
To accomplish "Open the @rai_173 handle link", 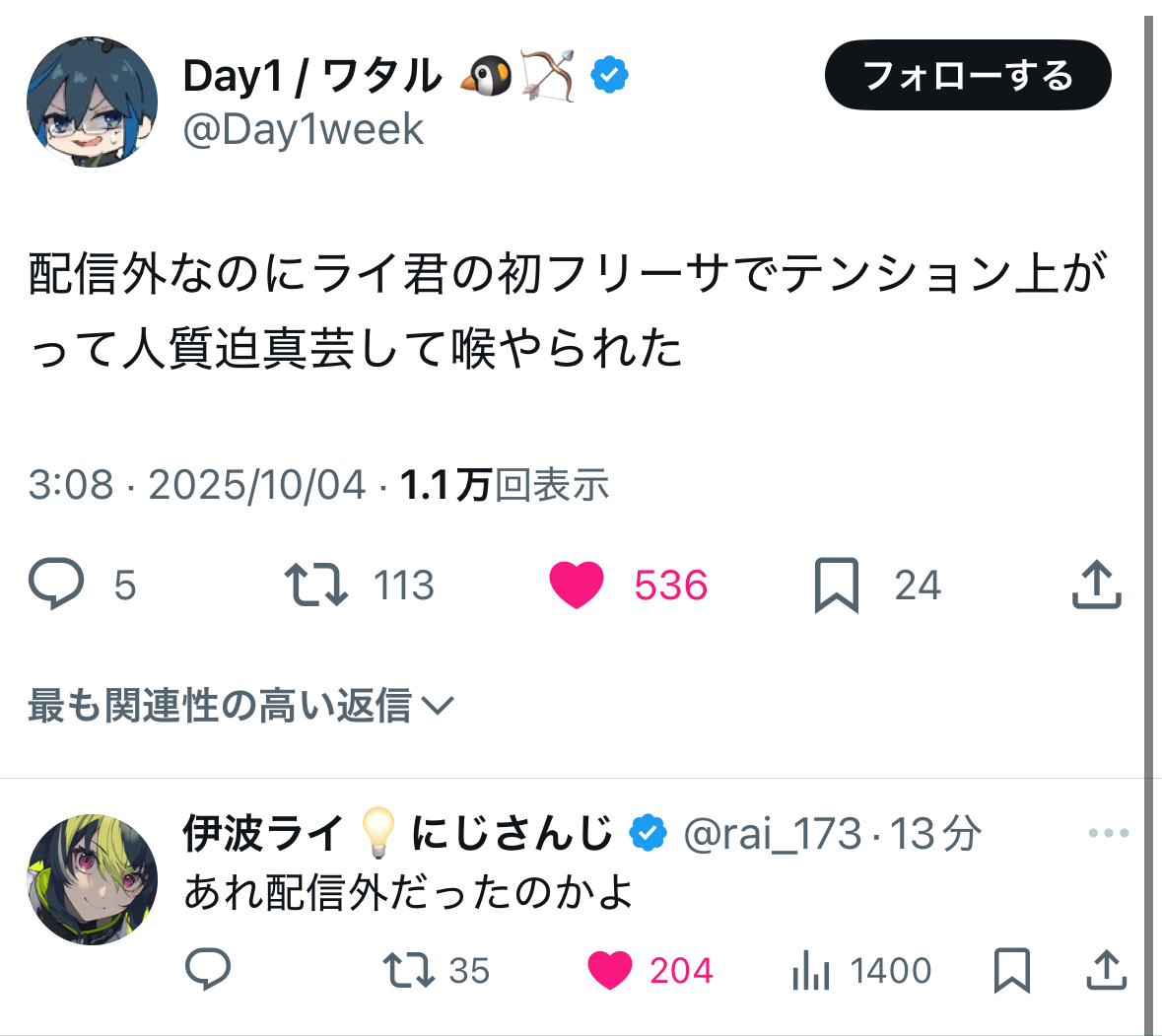I will [x=773, y=834].
